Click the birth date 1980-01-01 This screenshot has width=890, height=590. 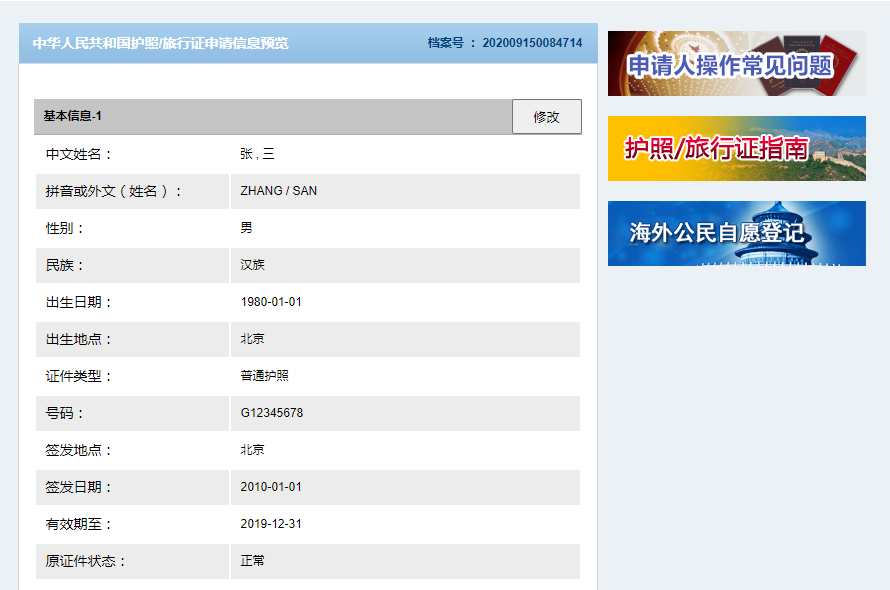(271, 302)
